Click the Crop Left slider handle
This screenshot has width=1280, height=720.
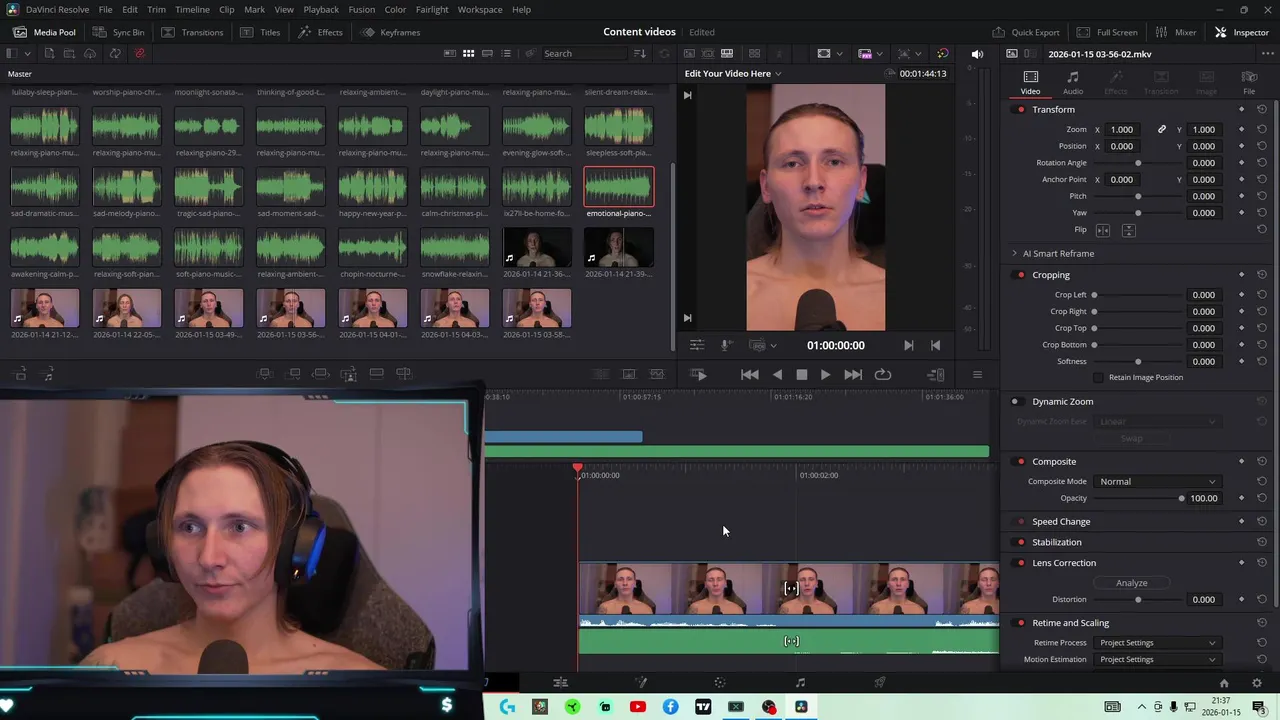1094,295
